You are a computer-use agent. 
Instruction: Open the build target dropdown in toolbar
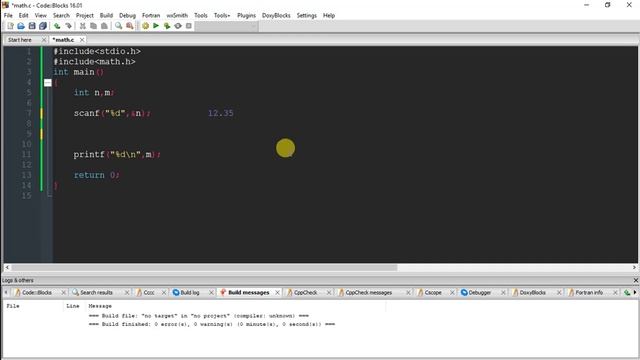pos(226,26)
